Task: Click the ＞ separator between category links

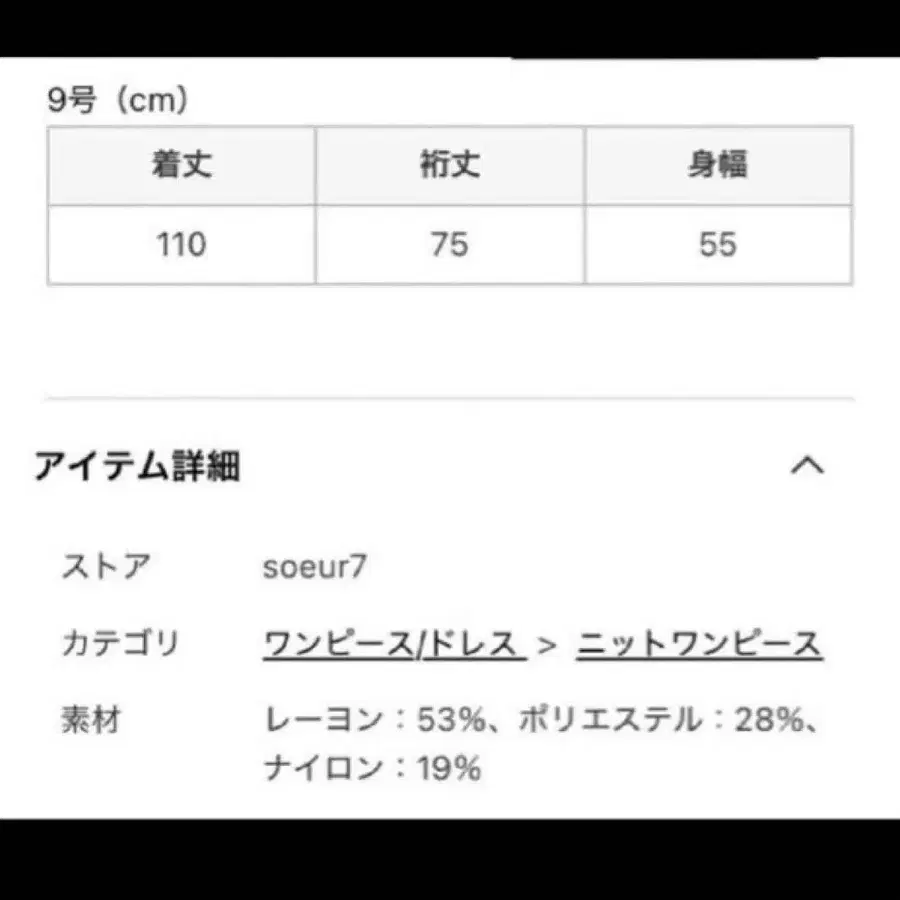Action: [x=547, y=643]
